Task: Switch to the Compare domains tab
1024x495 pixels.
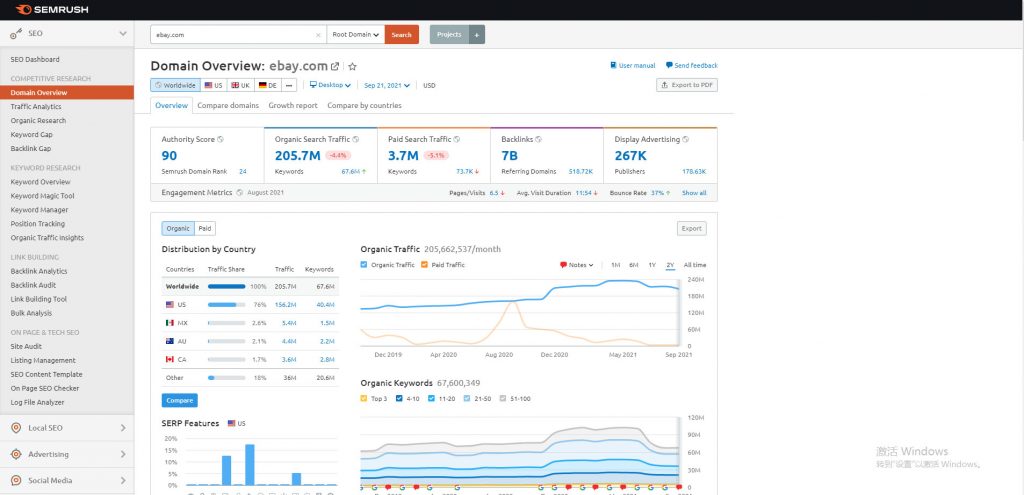Action: [x=228, y=105]
